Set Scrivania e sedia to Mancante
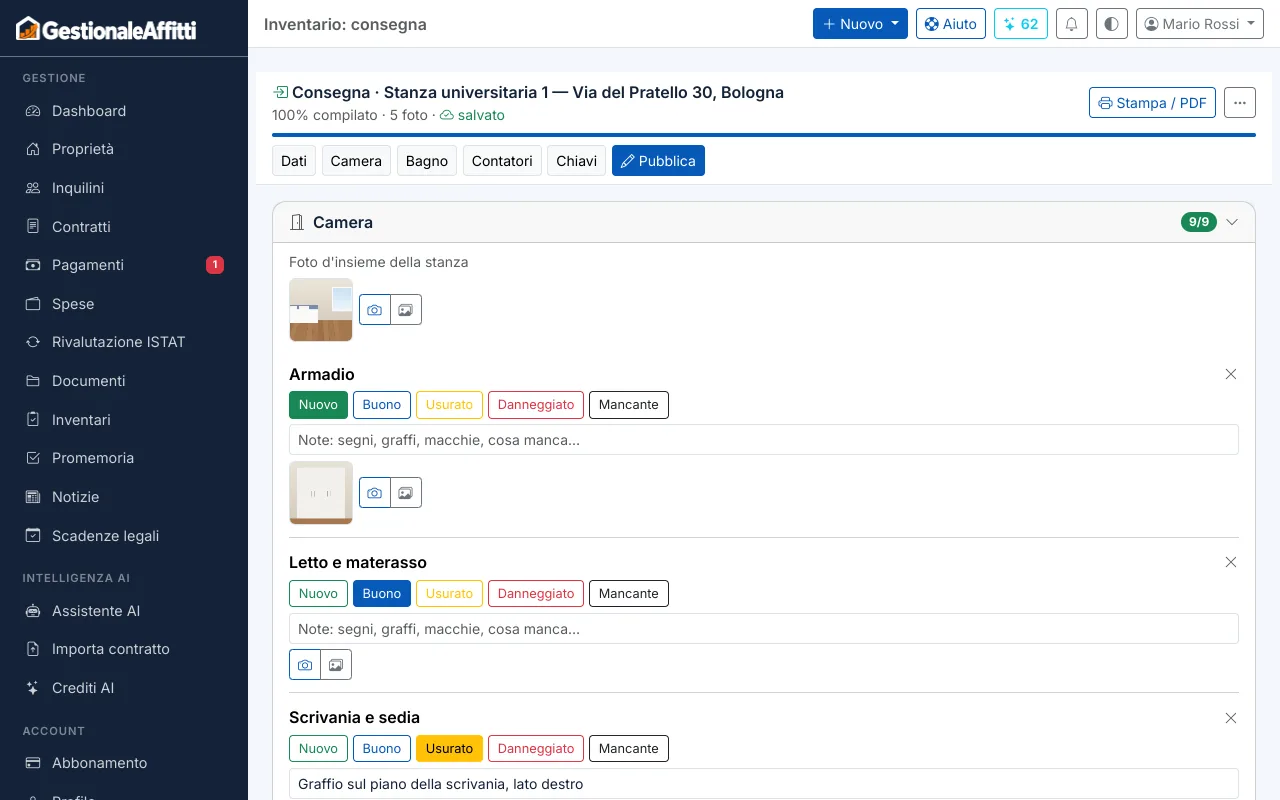1280x800 pixels. click(628, 748)
